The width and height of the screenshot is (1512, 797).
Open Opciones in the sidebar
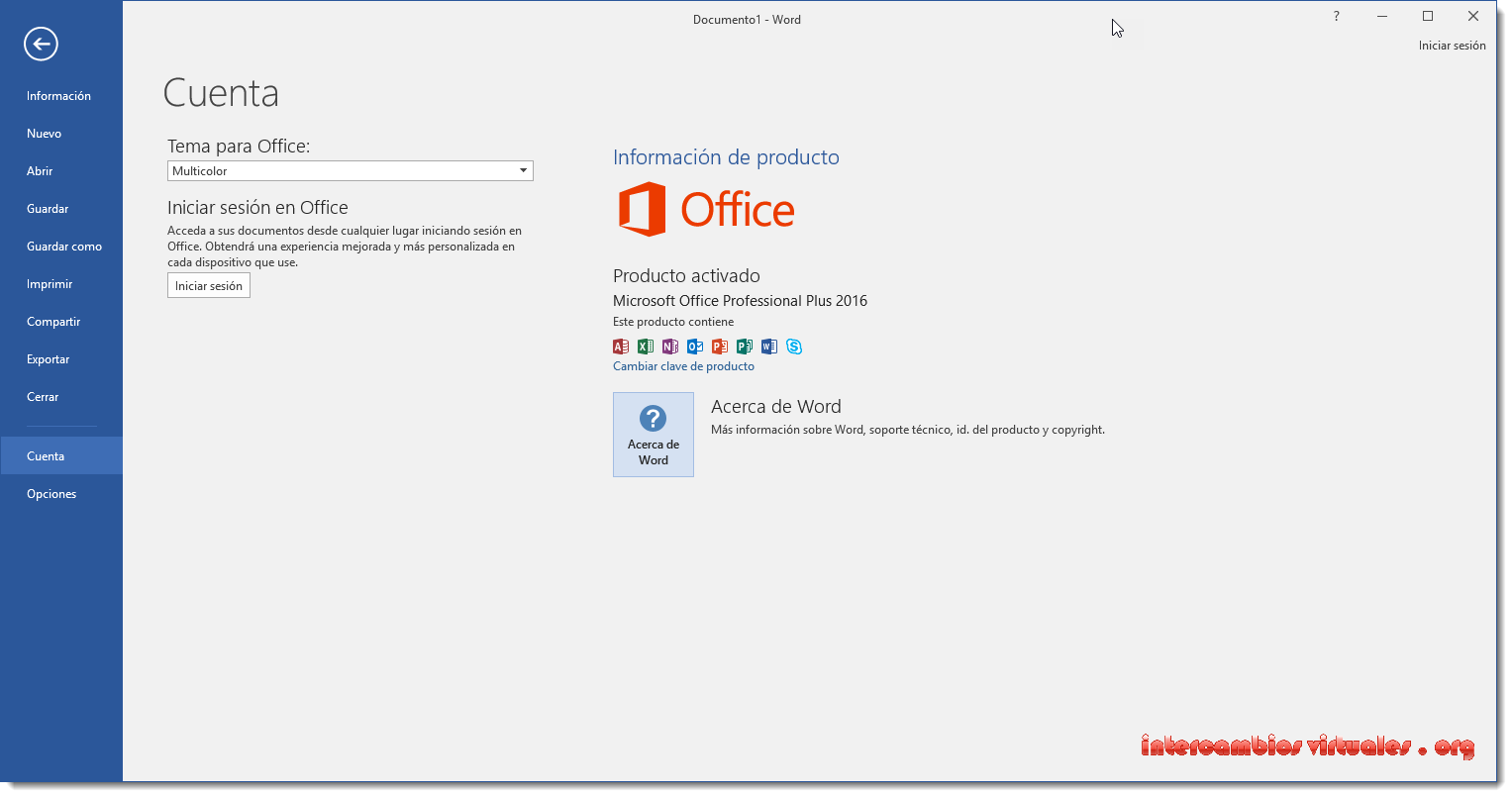pos(61,494)
